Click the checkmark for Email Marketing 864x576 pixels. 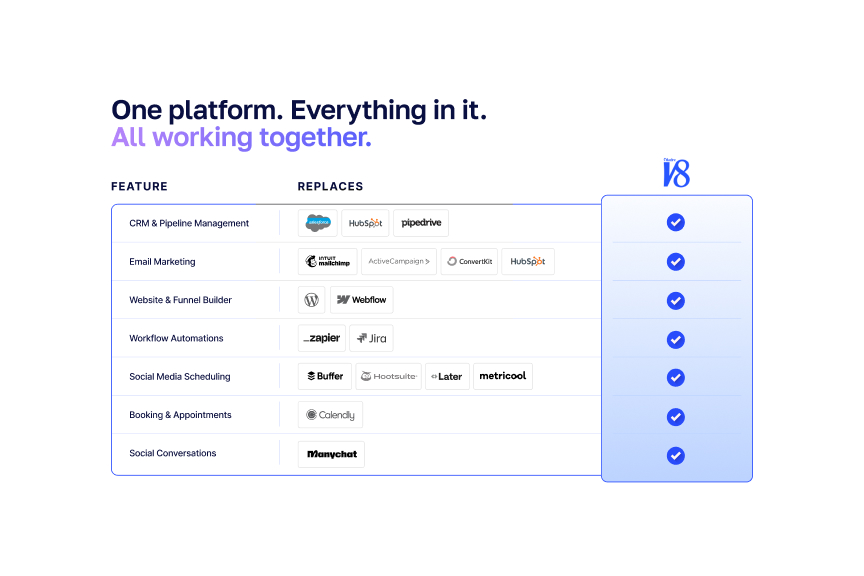tap(676, 262)
